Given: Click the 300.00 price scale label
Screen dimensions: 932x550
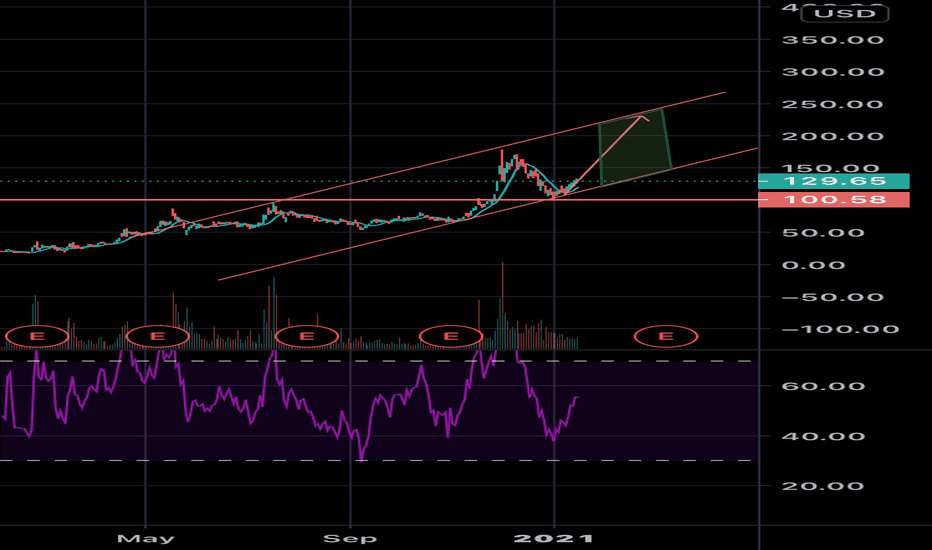Looking at the screenshot, I should coord(833,73).
